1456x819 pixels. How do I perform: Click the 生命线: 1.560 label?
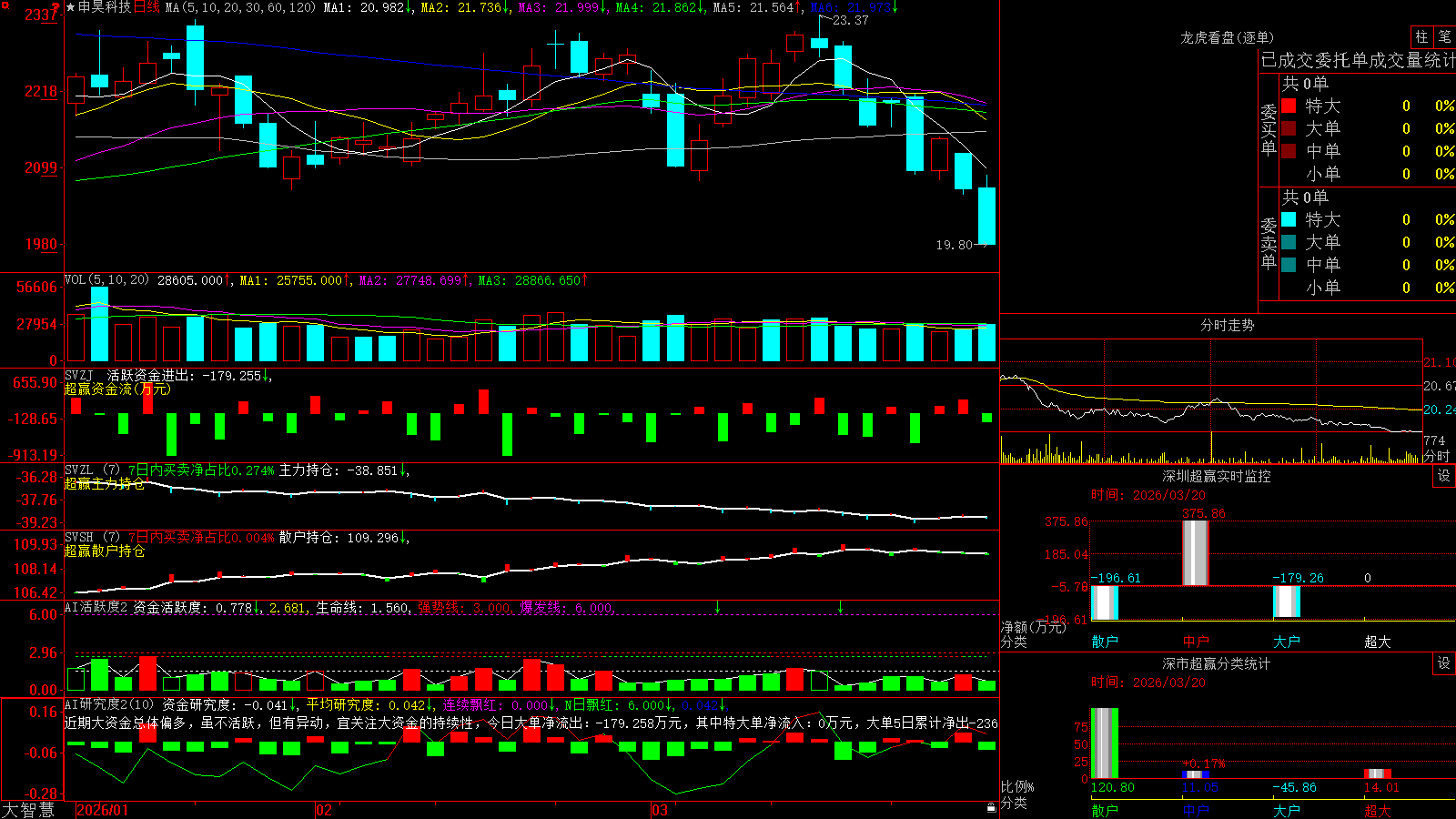pyautogui.click(x=362, y=607)
